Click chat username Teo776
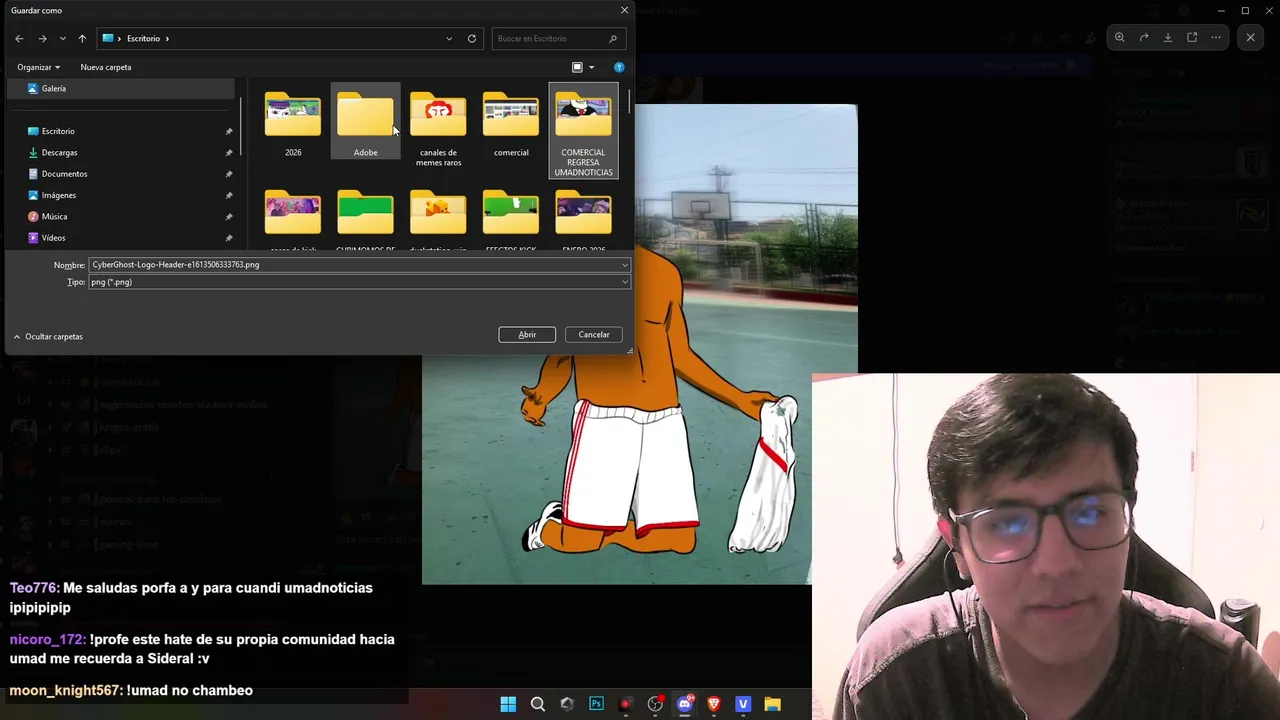Viewport: 1280px width, 720px height. [34, 588]
